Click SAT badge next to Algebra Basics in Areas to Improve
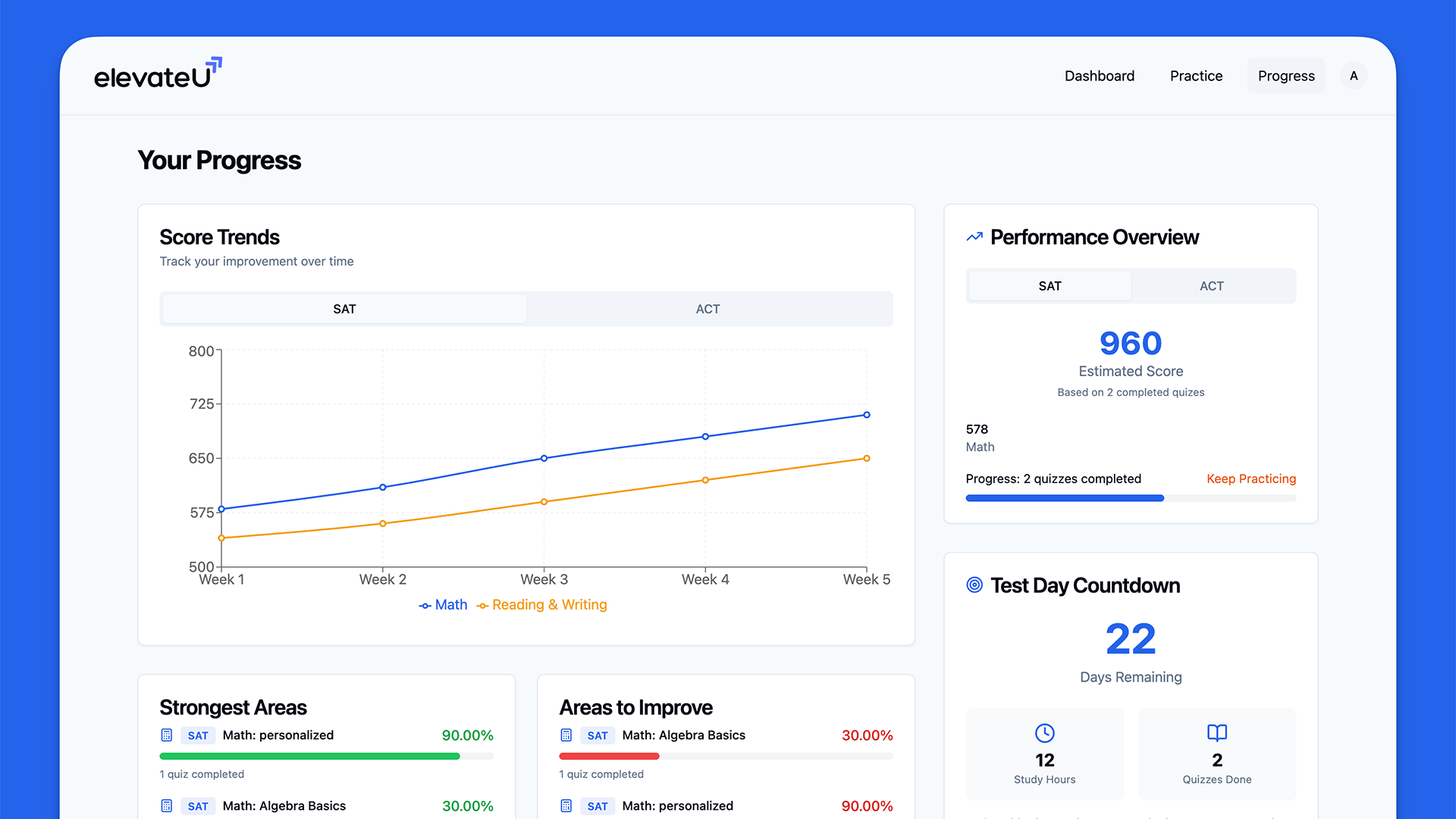Viewport: 1456px width, 819px height. tap(598, 736)
